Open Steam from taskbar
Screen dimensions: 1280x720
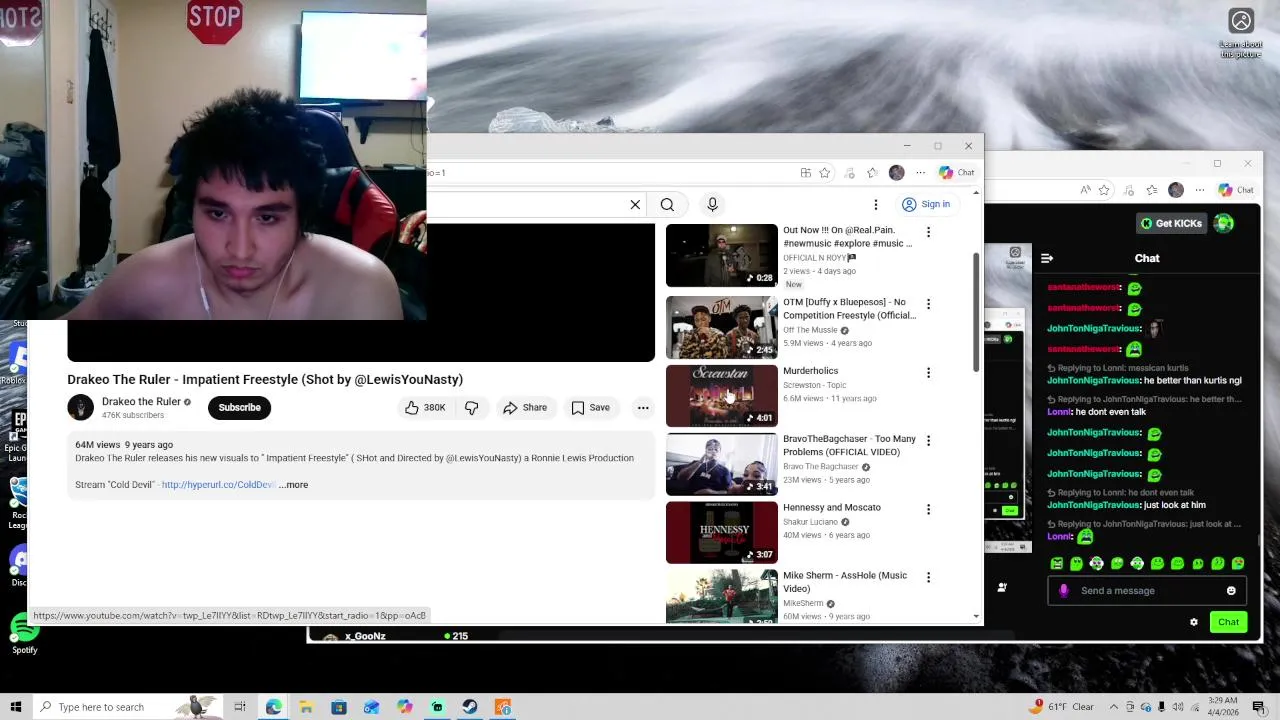point(469,707)
